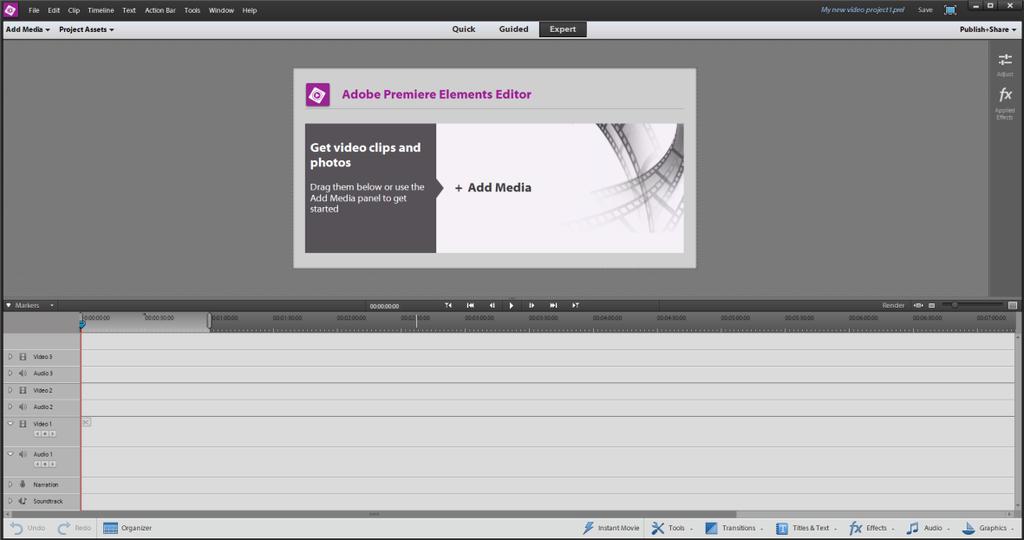The image size is (1024, 540).
Task: Open the Add Media dropdown
Action: point(27,29)
